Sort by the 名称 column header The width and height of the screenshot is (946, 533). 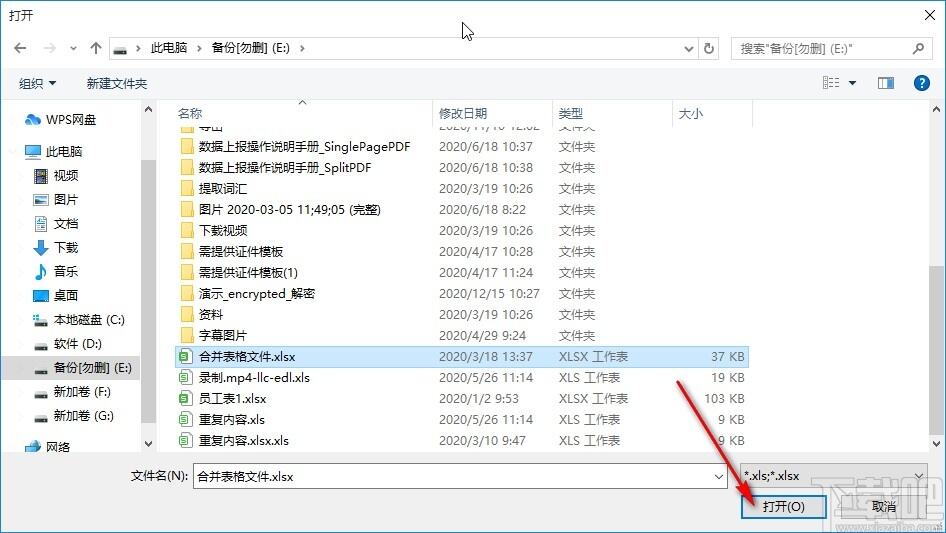click(x=189, y=113)
